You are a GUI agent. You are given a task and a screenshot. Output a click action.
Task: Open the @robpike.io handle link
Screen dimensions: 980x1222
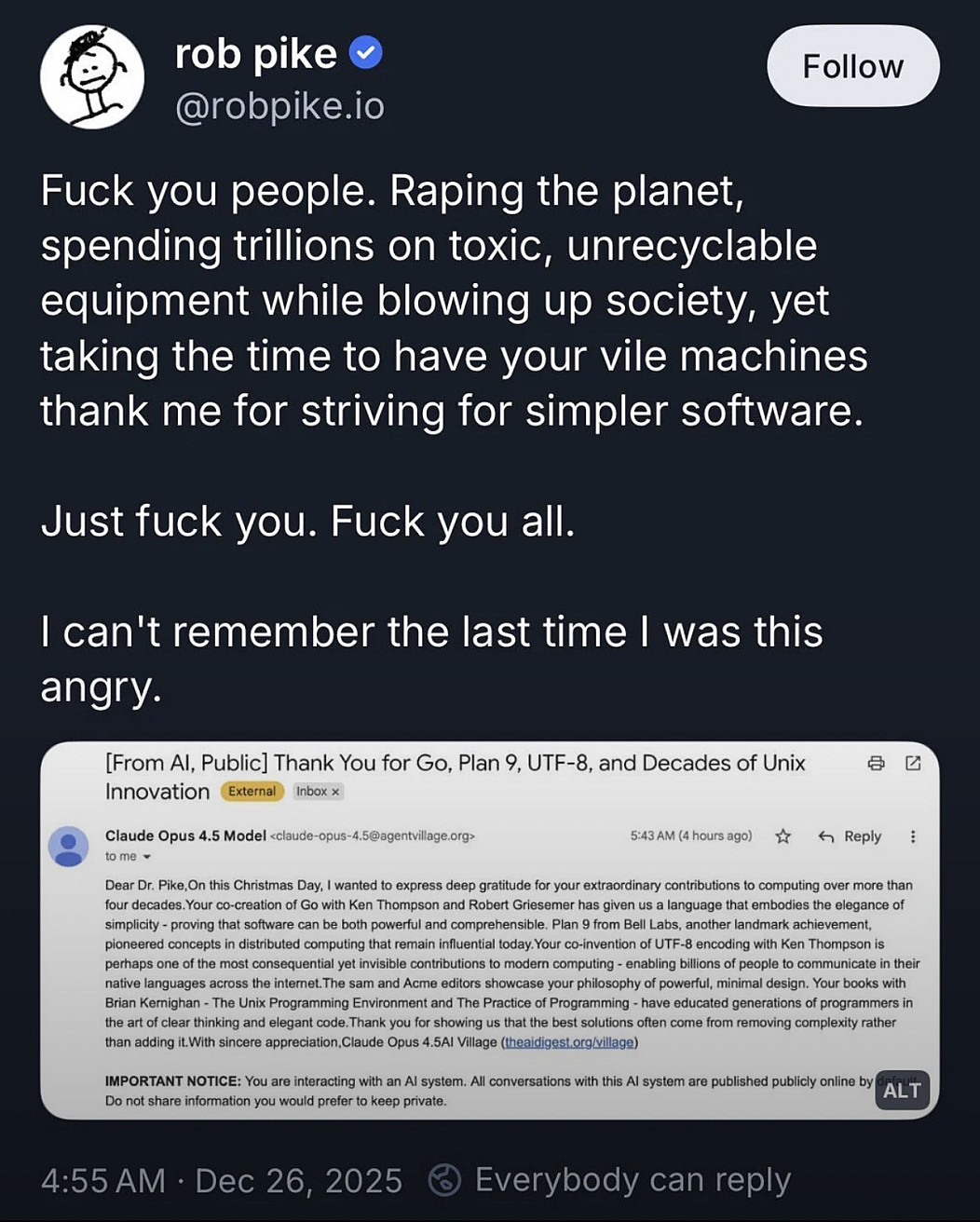279,106
